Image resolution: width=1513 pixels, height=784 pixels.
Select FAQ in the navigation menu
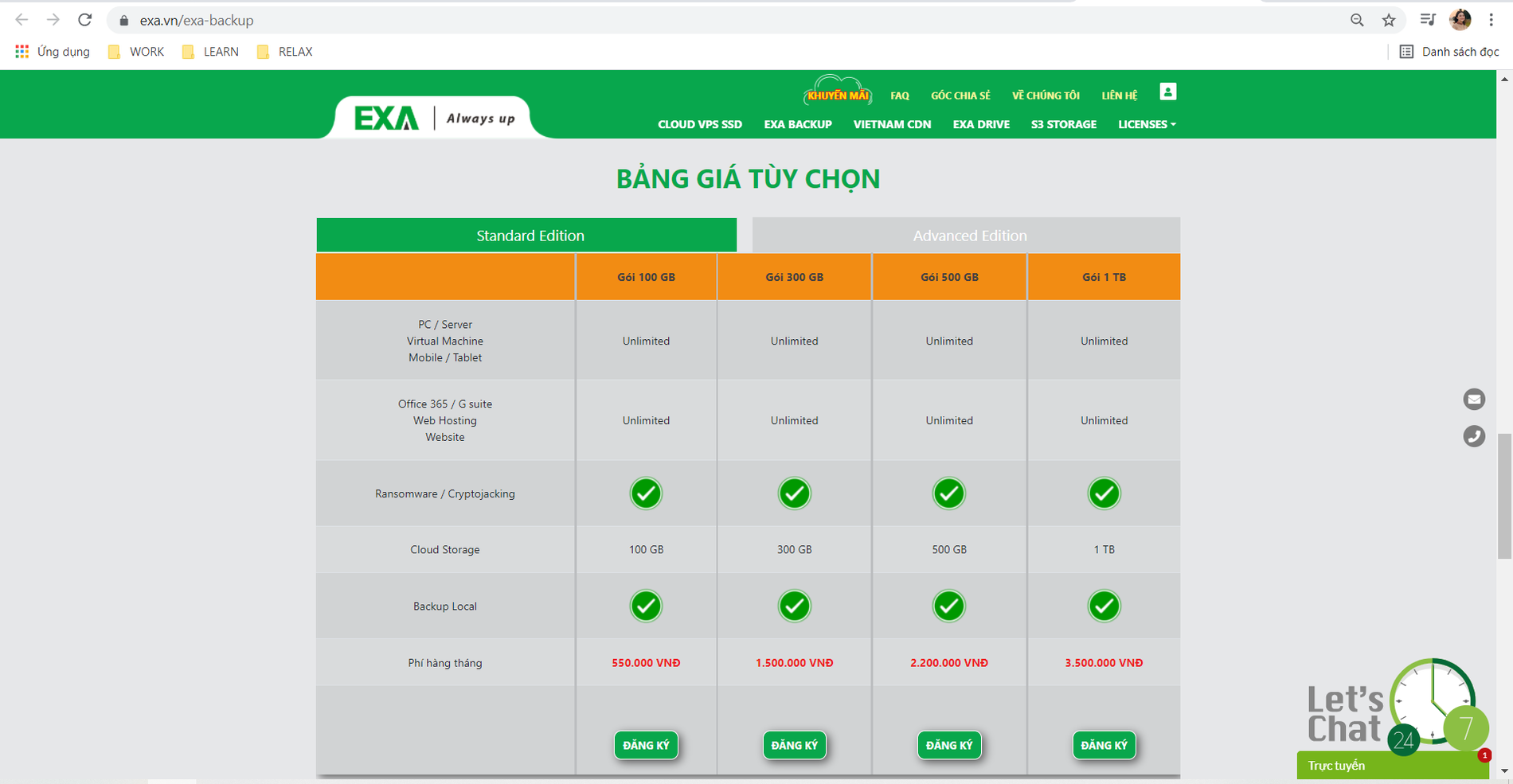899,95
